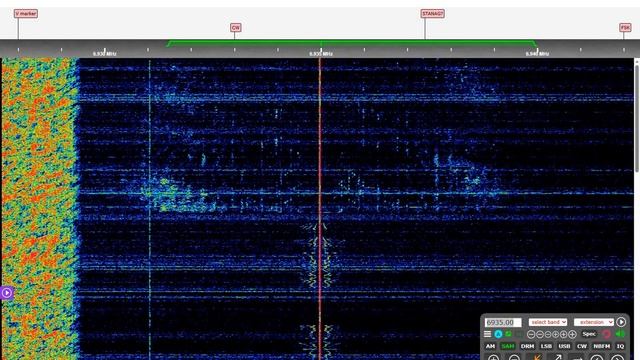Viewport: 640px width, 360px height.
Task: Page waterfall right with right chevron icon
Action: click(x=617, y=358)
